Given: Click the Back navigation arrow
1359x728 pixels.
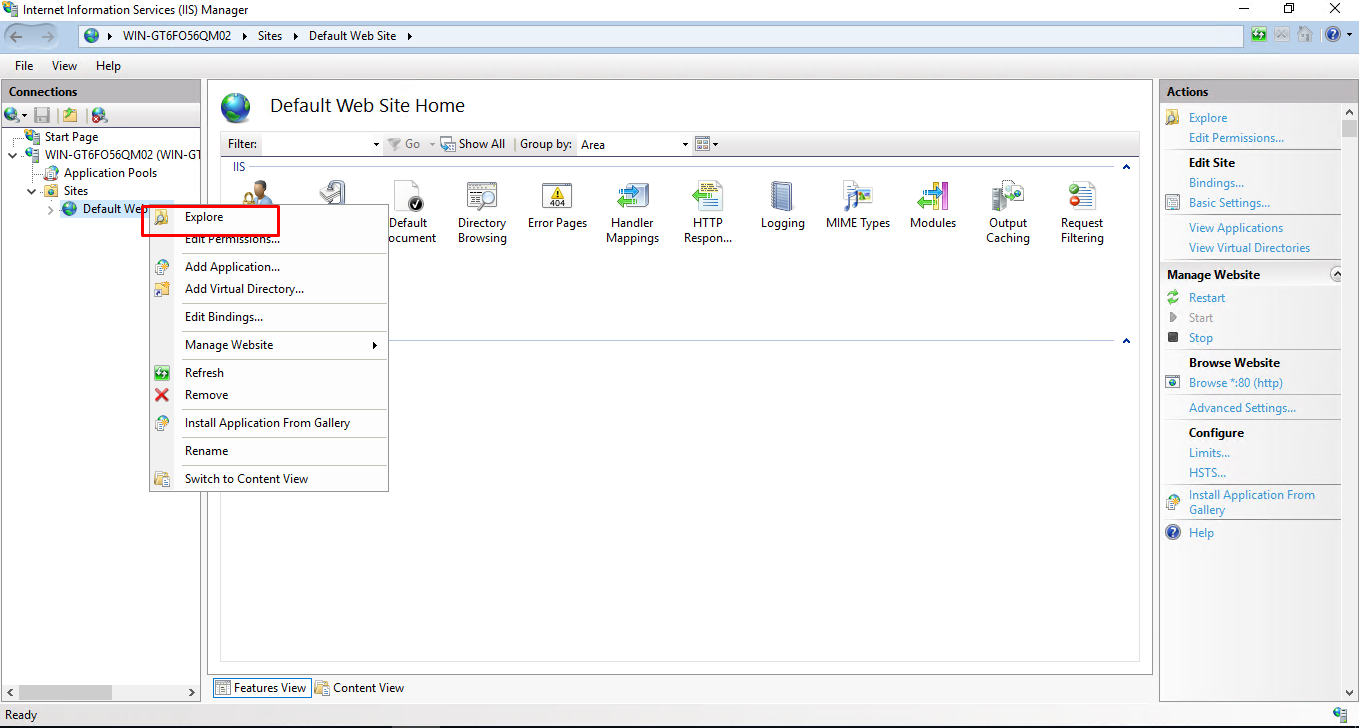Looking at the screenshot, I should (x=17, y=36).
